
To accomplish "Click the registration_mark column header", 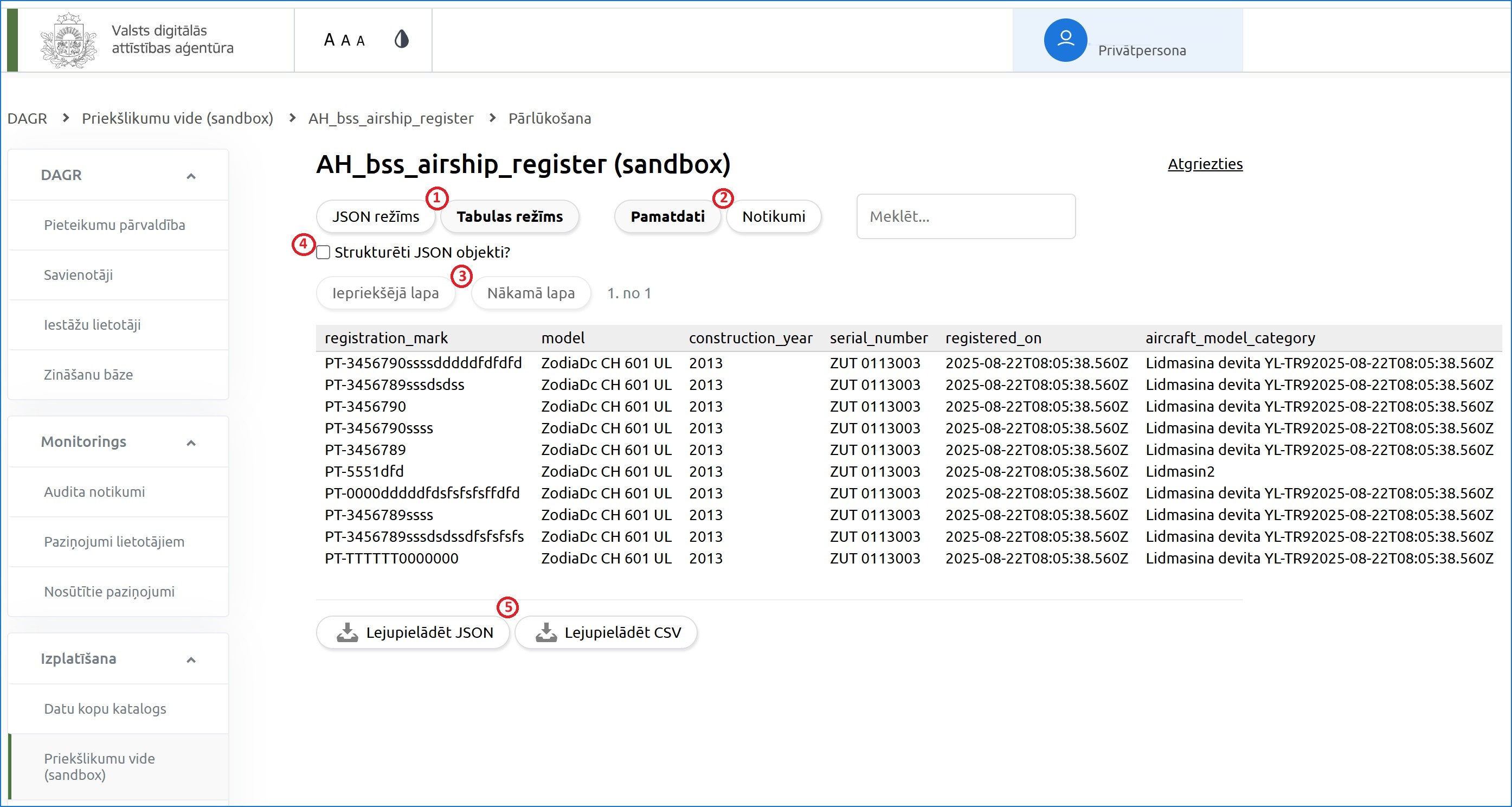I will point(386,338).
